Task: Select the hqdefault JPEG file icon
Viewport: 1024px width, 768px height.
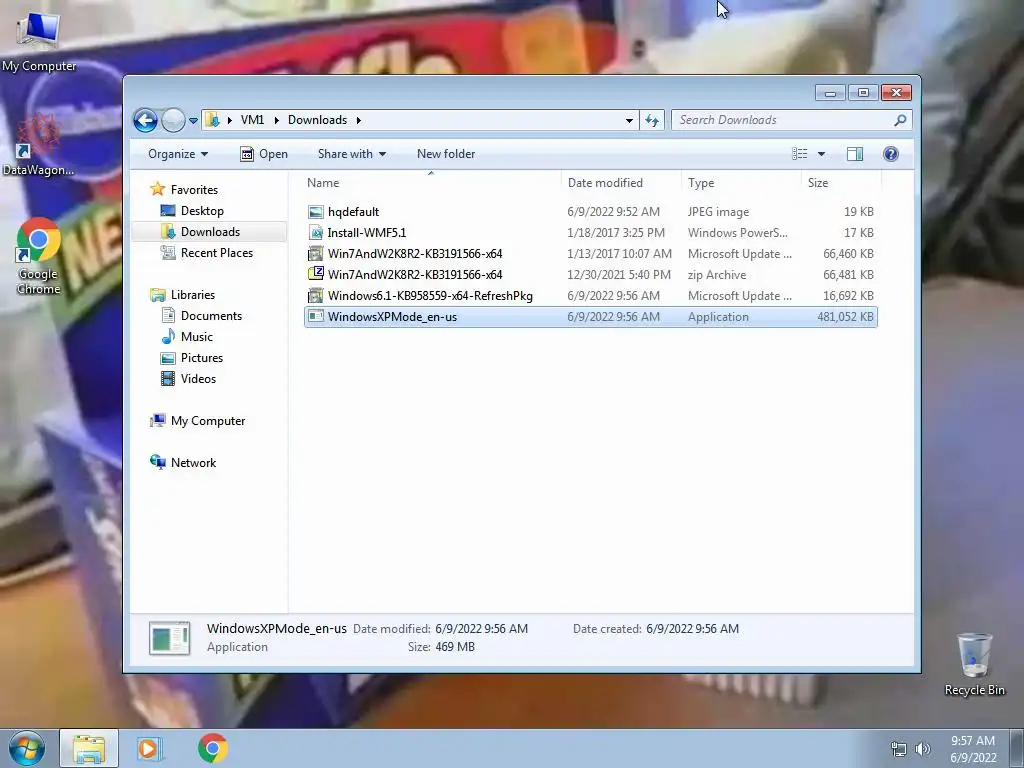Action: click(316, 212)
